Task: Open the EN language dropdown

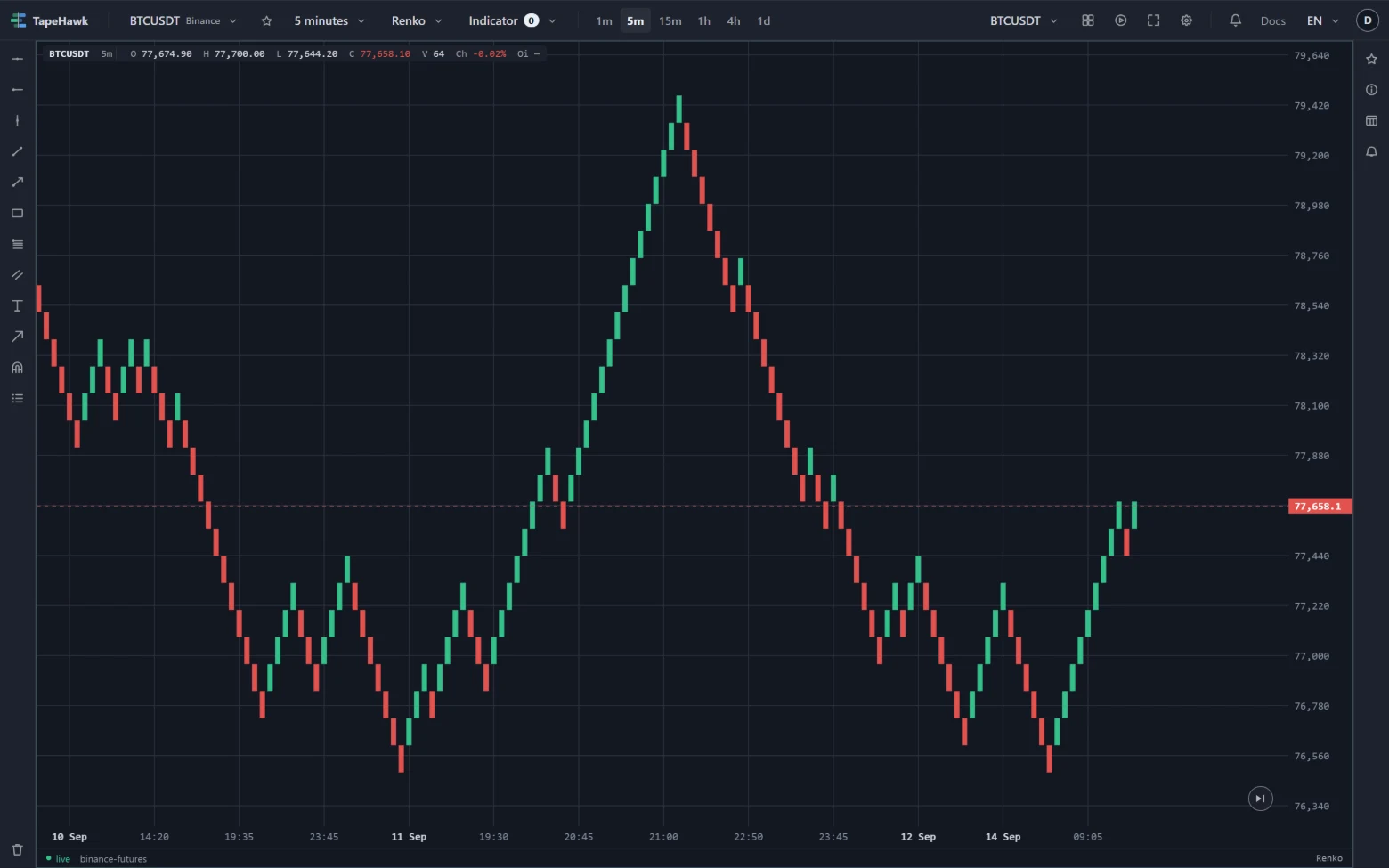Action: 1322,20
